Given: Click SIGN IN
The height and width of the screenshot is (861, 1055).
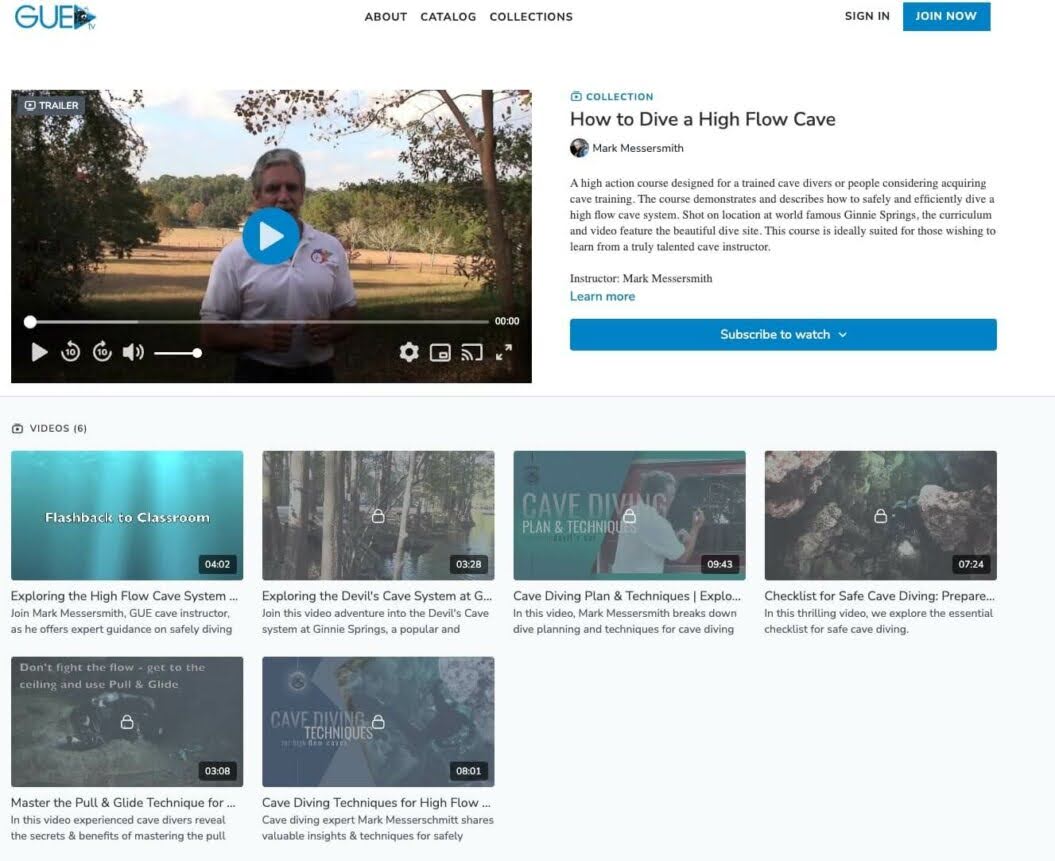Looking at the screenshot, I should tap(867, 16).
